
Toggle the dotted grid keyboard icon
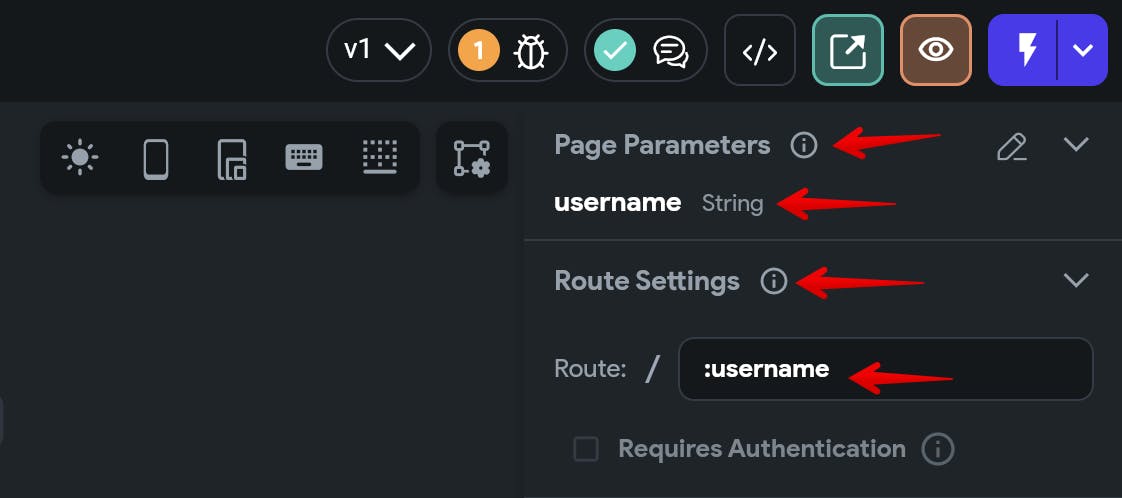380,157
